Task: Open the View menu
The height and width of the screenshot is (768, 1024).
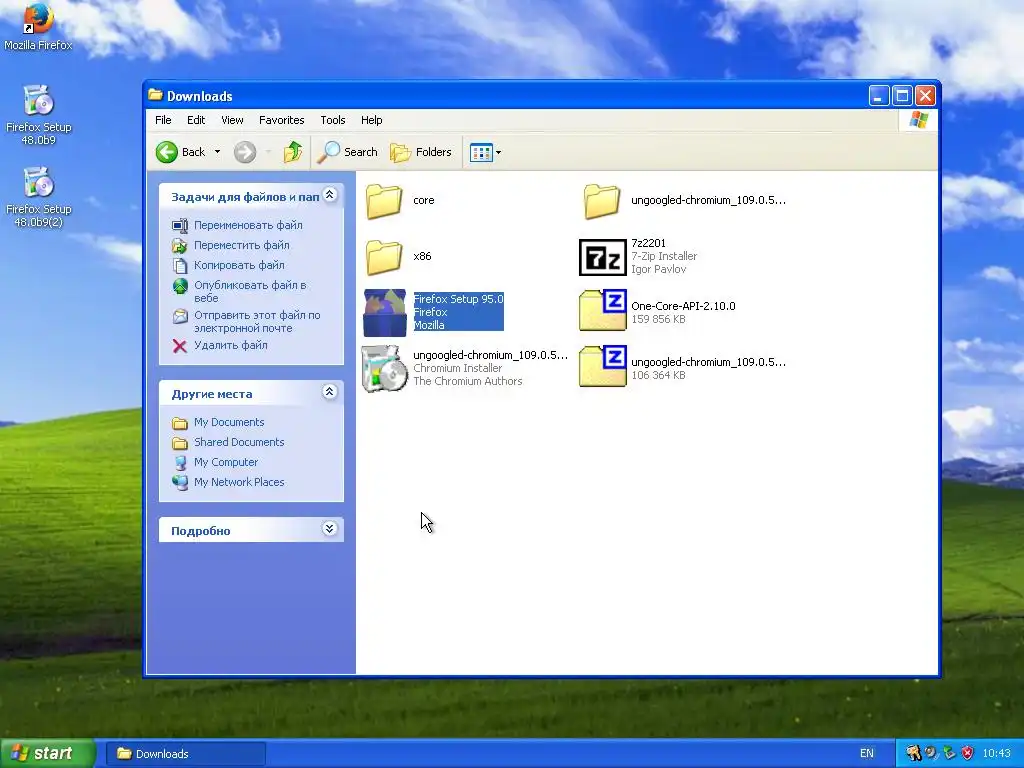Action: 232,120
